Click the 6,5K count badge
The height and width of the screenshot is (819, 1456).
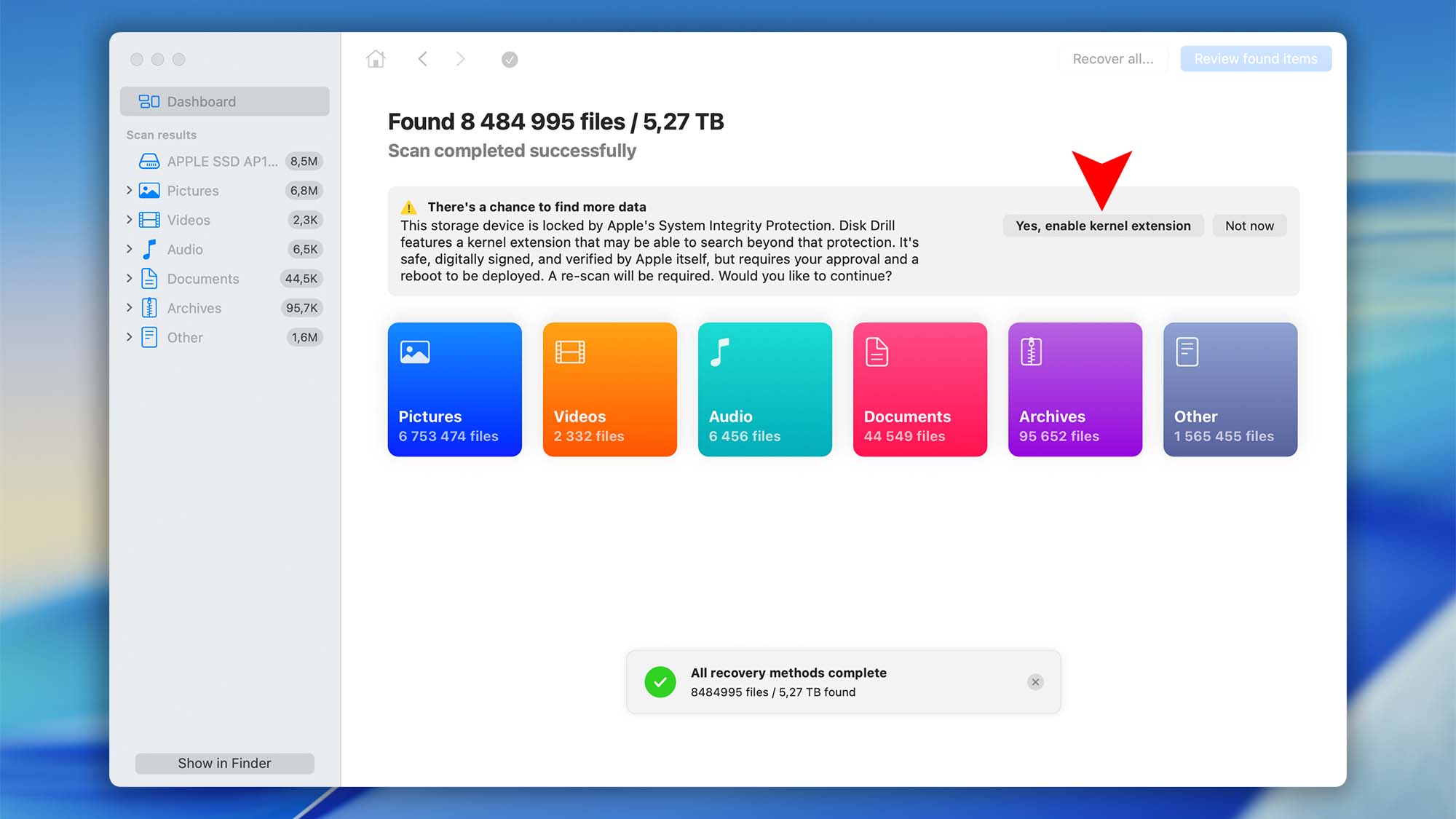305,249
